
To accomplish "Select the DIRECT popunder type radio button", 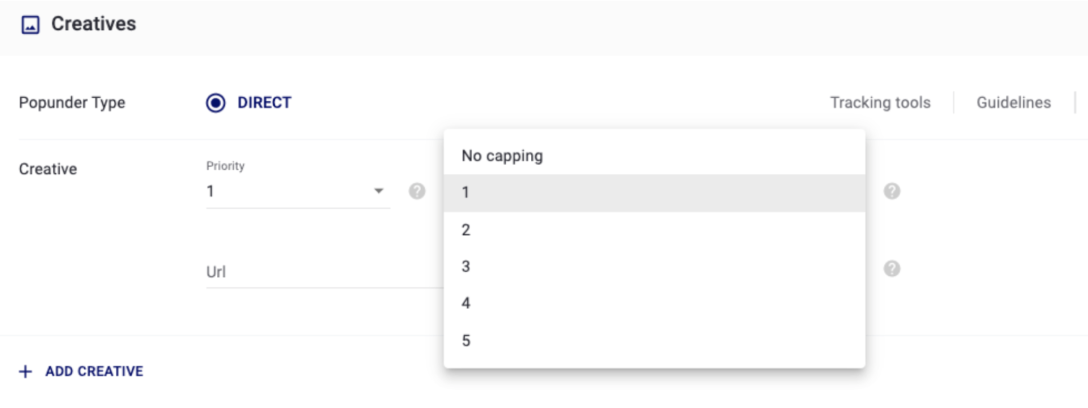I will tap(216, 103).
